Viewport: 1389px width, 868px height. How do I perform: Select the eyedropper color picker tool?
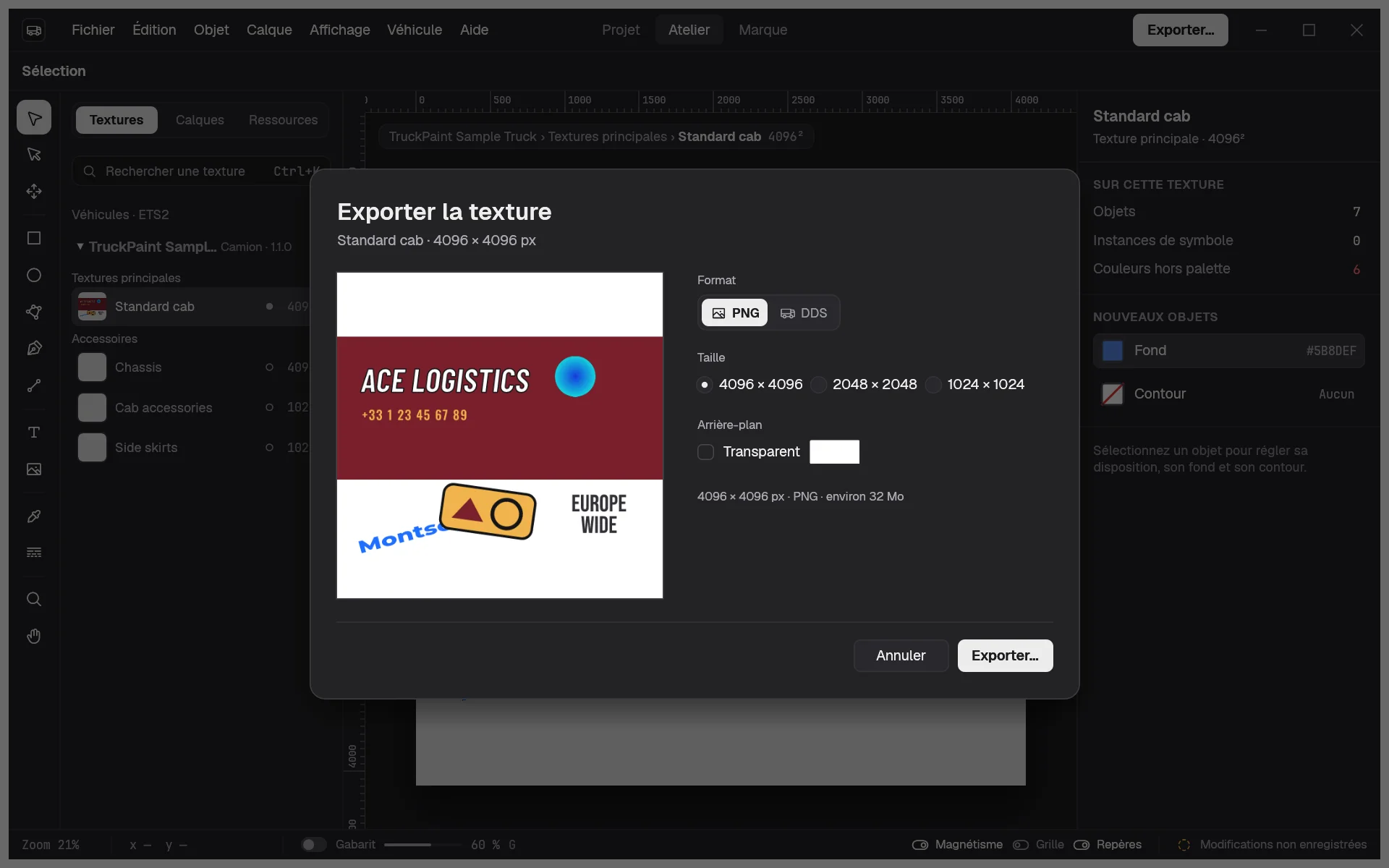point(34,516)
